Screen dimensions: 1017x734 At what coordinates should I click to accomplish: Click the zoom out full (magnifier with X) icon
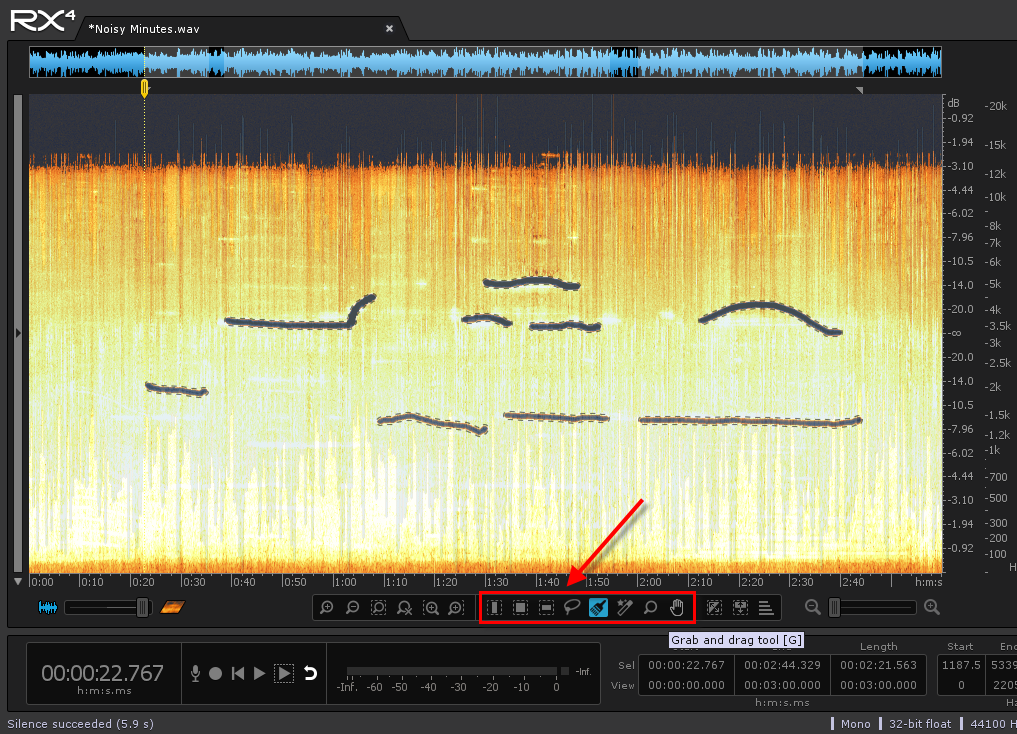coord(404,608)
